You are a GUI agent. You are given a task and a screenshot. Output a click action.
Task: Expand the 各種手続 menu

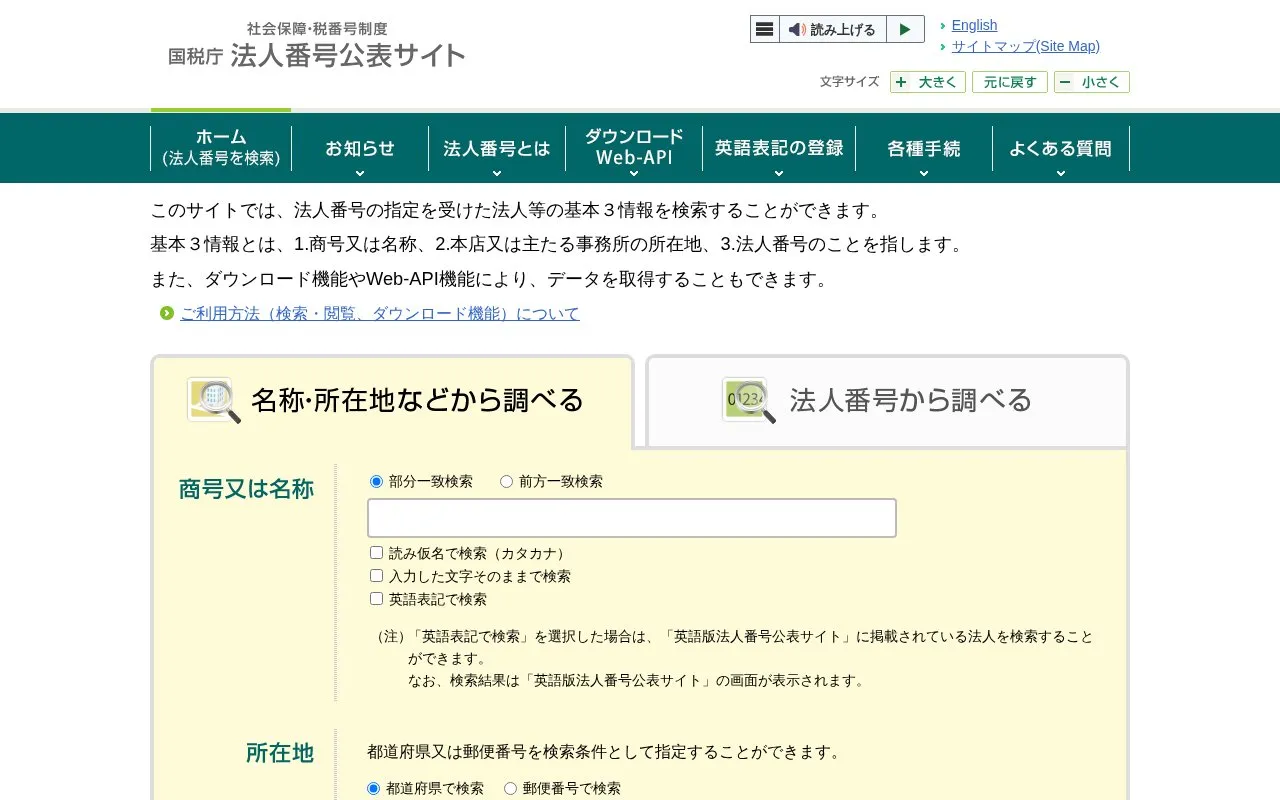924,148
